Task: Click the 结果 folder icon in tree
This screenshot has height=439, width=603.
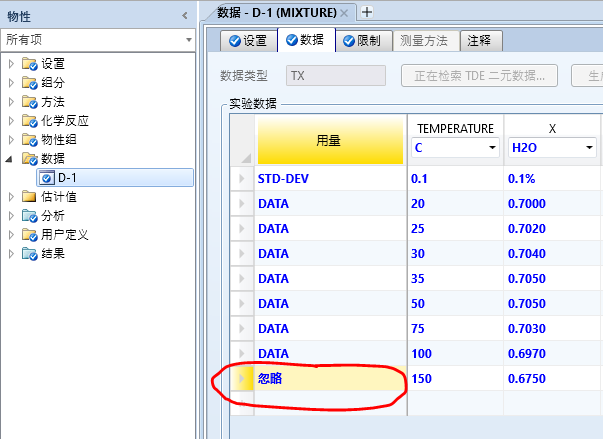Action: click(x=30, y=254)
